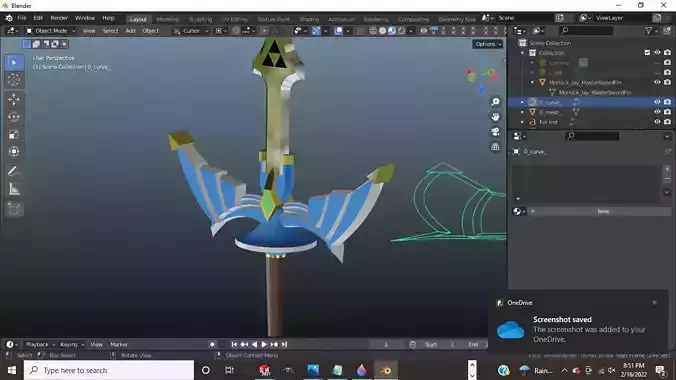Open the viewport Select menu
676x380 pixels.
[x=110, y=31]
